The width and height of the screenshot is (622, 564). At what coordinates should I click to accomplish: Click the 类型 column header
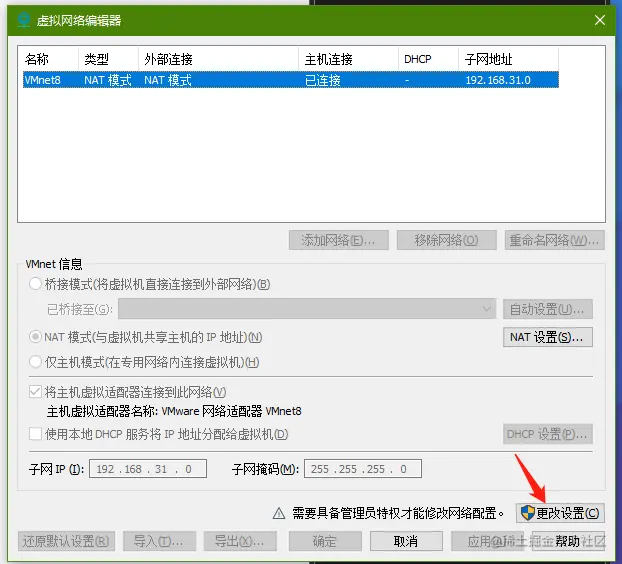pyautogui.click(x=108, y=59)
